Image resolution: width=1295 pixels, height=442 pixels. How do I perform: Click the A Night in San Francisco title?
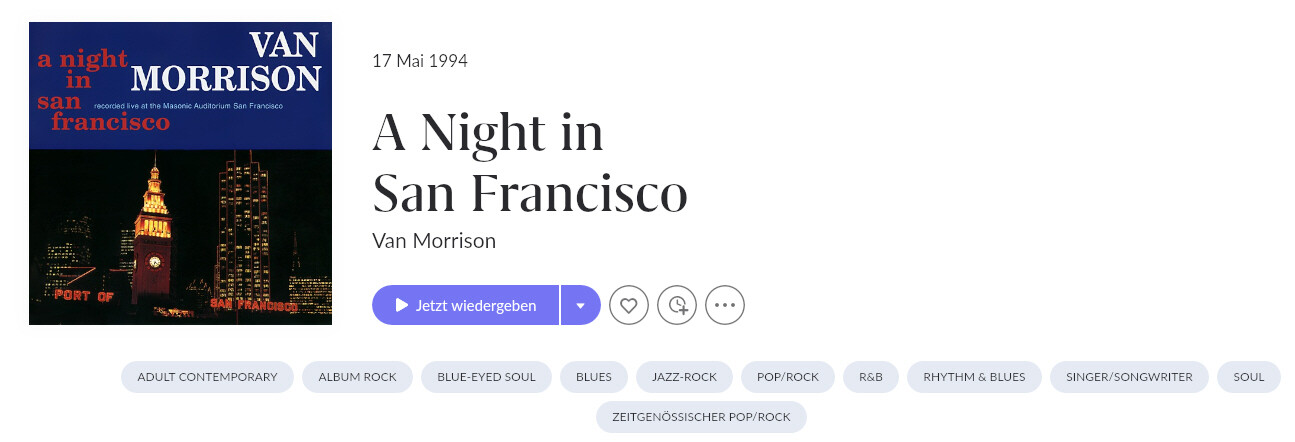(x=530, y=163)
